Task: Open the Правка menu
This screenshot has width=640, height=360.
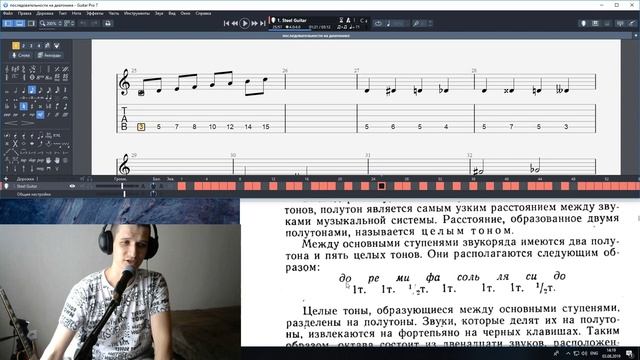Action: [24, 13]
